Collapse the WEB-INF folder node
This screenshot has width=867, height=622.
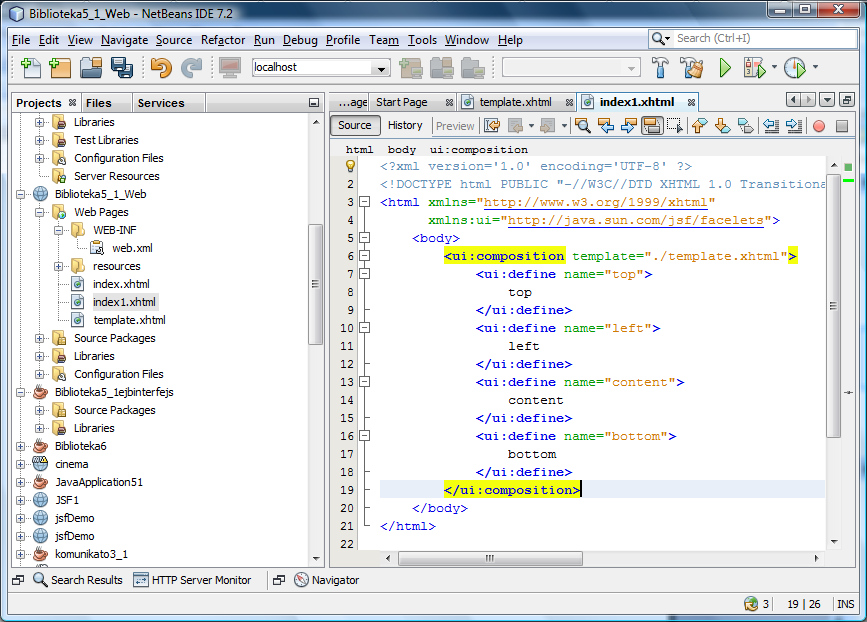(58, 230)
